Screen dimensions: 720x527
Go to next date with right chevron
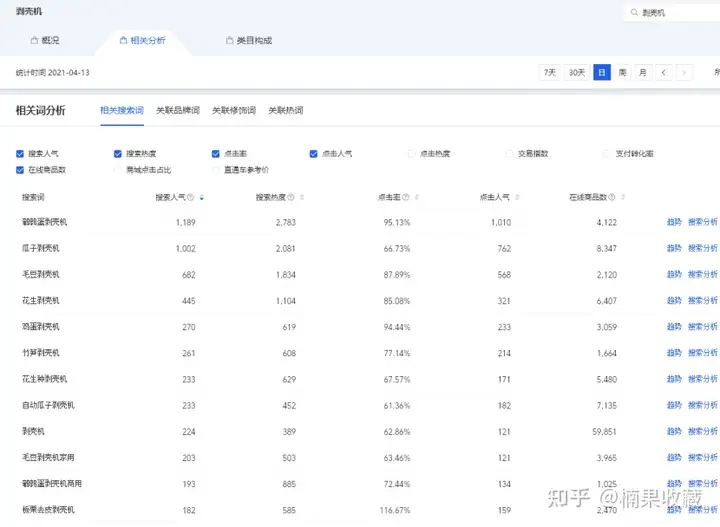(x=684, y=73)
